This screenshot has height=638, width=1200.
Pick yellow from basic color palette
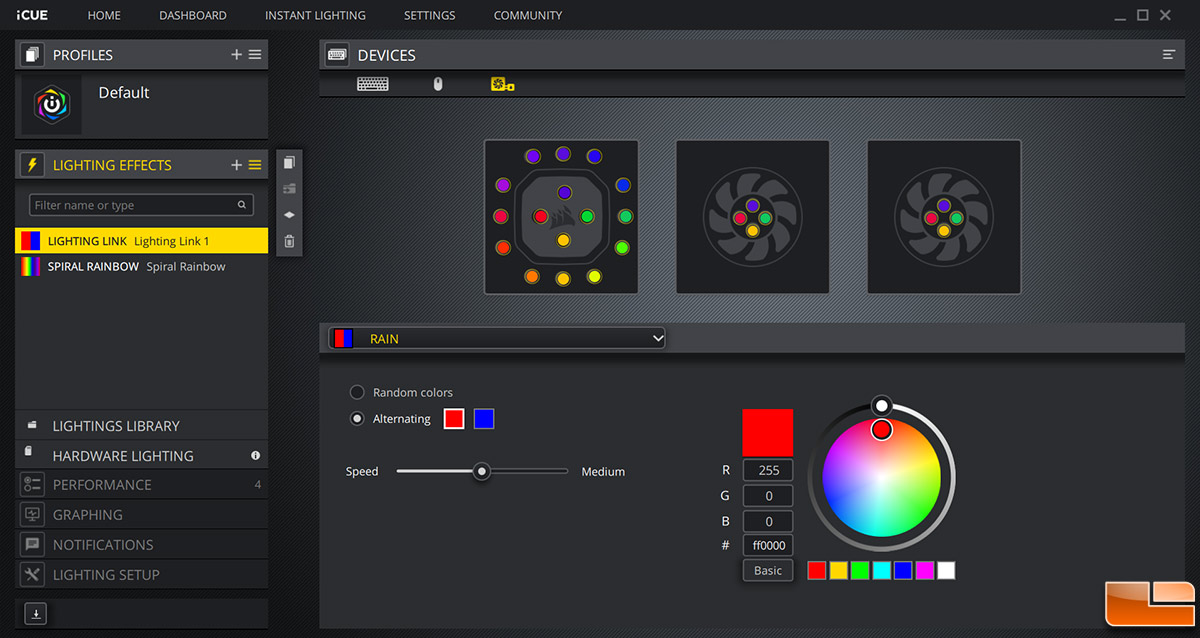[839, 570]
